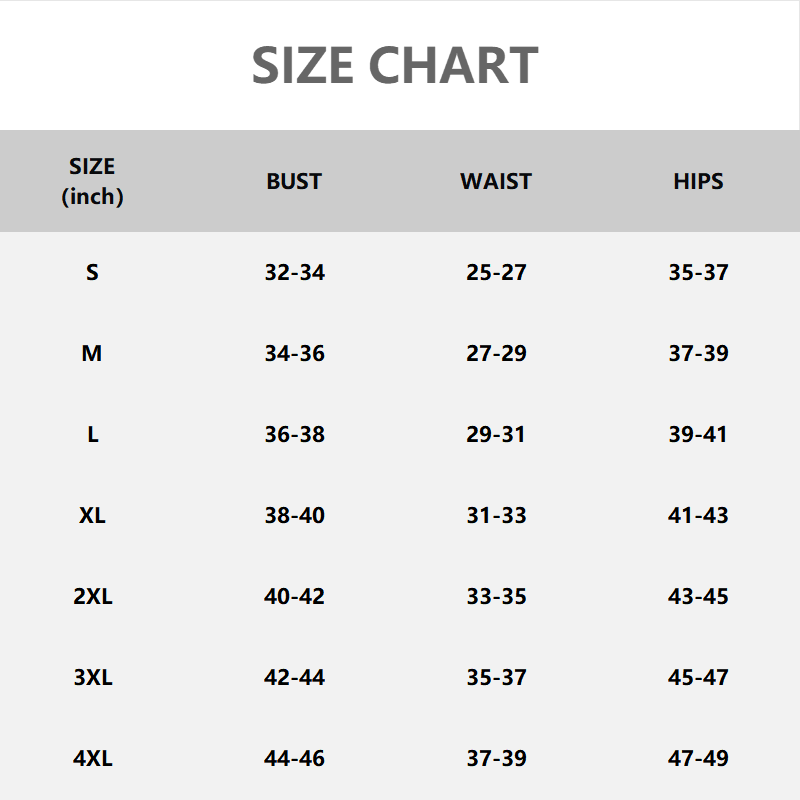This screenshot has width=800, height=800.
Task: Select bust value 38-40 for size XL
Action: (294, 515)
